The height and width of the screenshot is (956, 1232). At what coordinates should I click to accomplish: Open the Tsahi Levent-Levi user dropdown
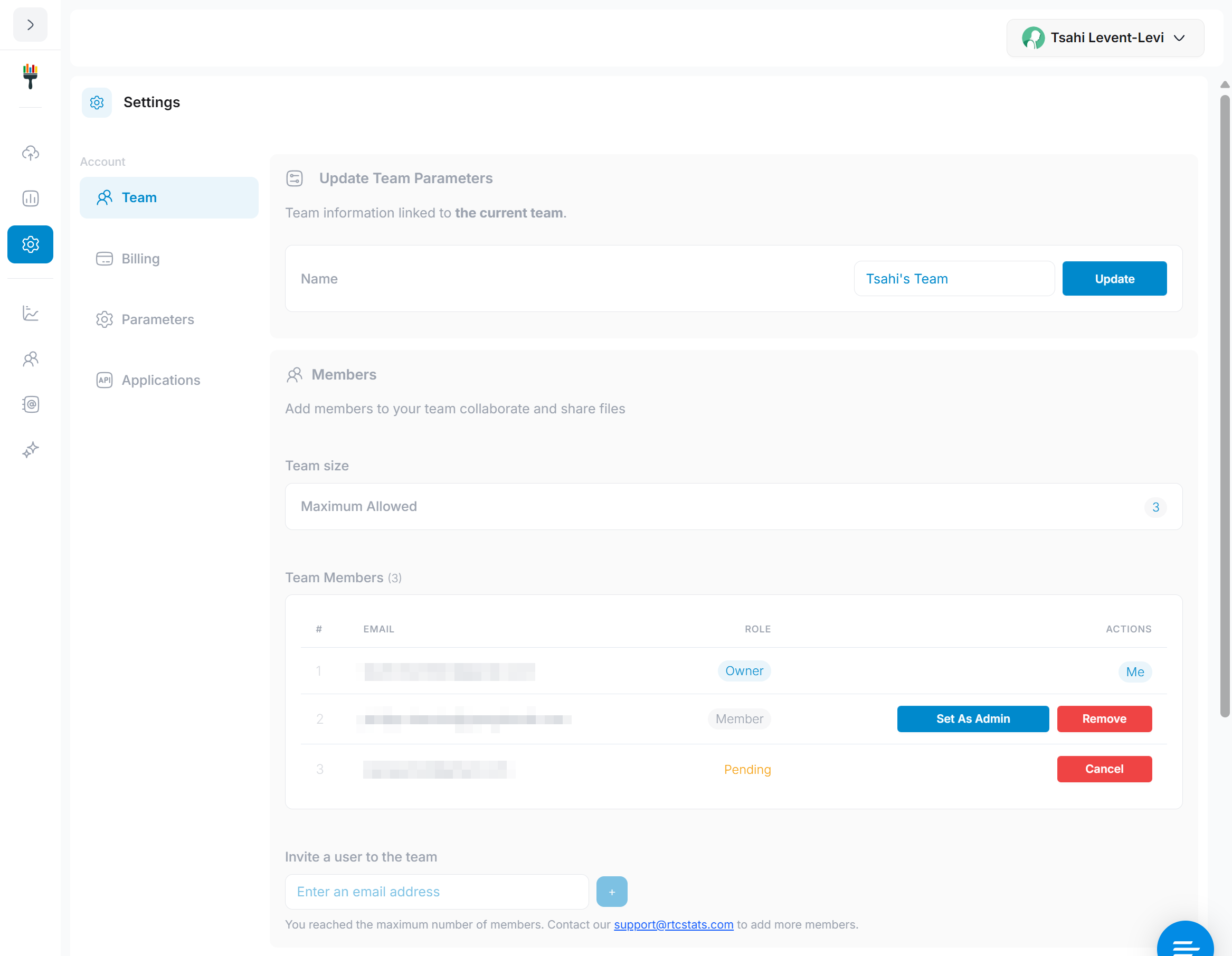click(x=1104, y=38)
